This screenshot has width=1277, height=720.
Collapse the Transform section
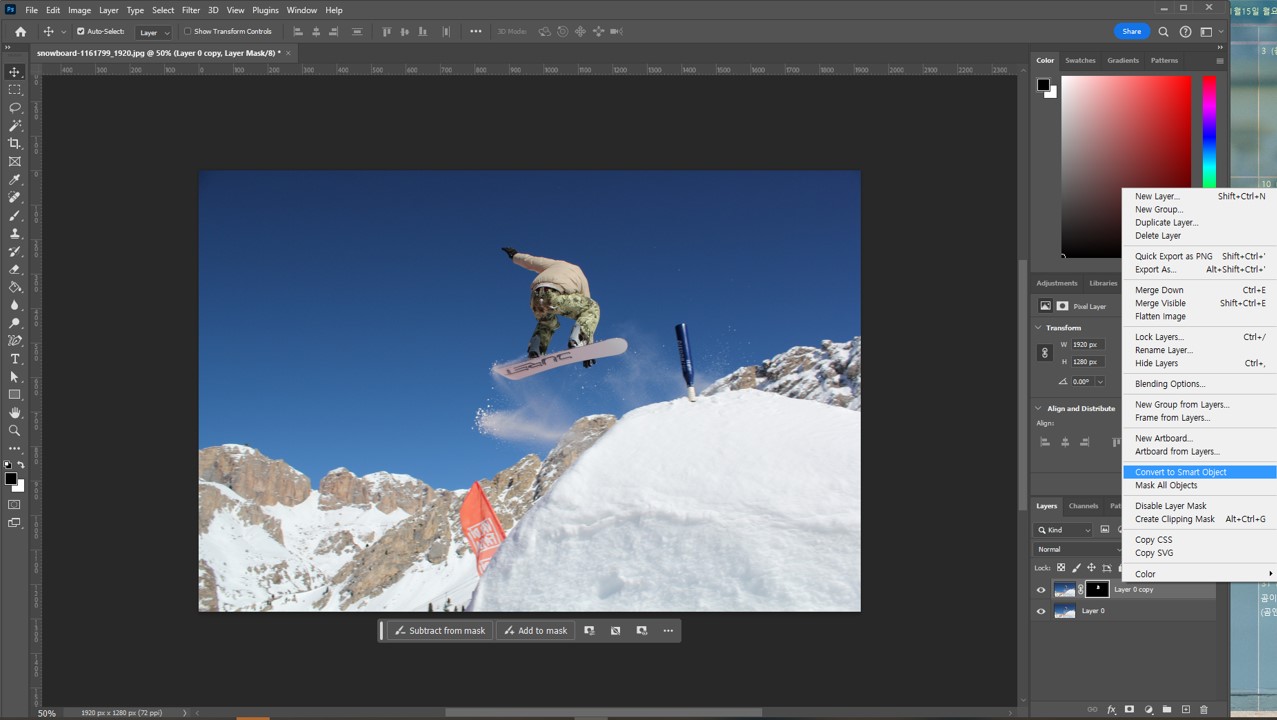point(1038,328)
